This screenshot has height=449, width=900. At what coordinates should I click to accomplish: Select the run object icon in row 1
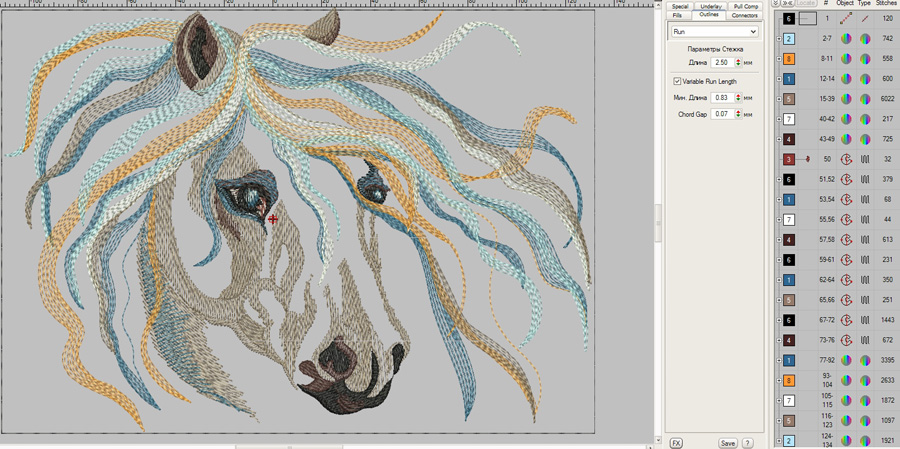click(846, 19)
